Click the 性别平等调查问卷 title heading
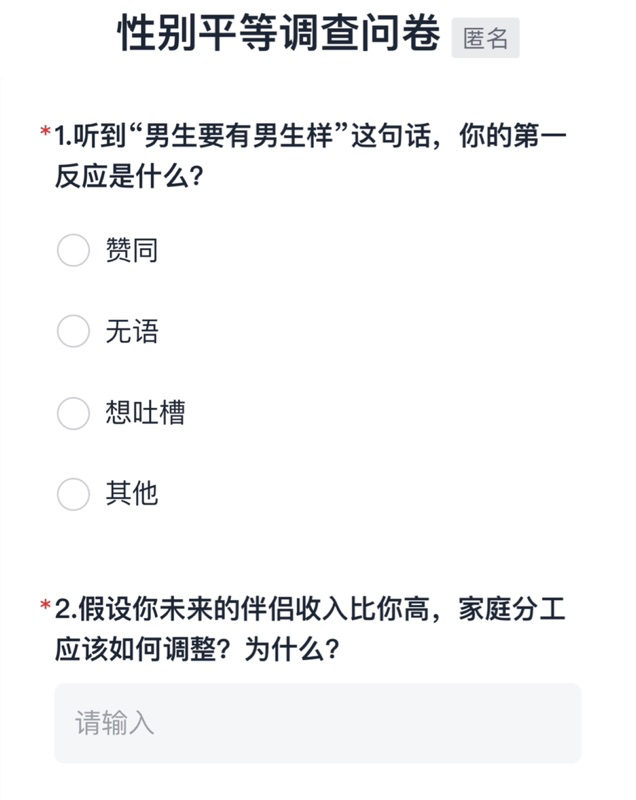 [279, 35]
